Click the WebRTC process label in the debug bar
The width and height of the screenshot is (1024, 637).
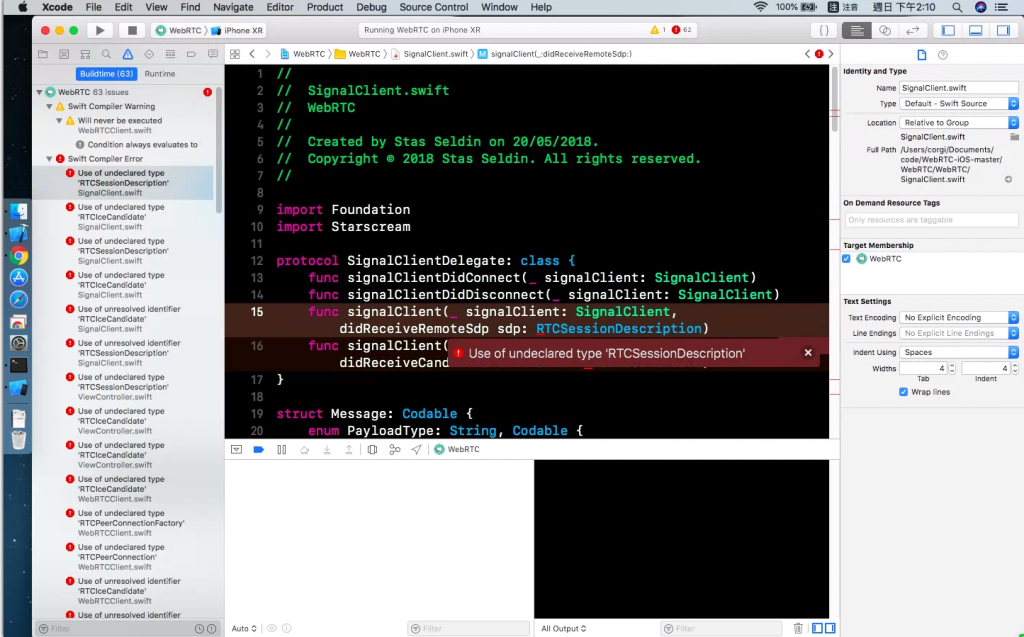tap(457, 449)
